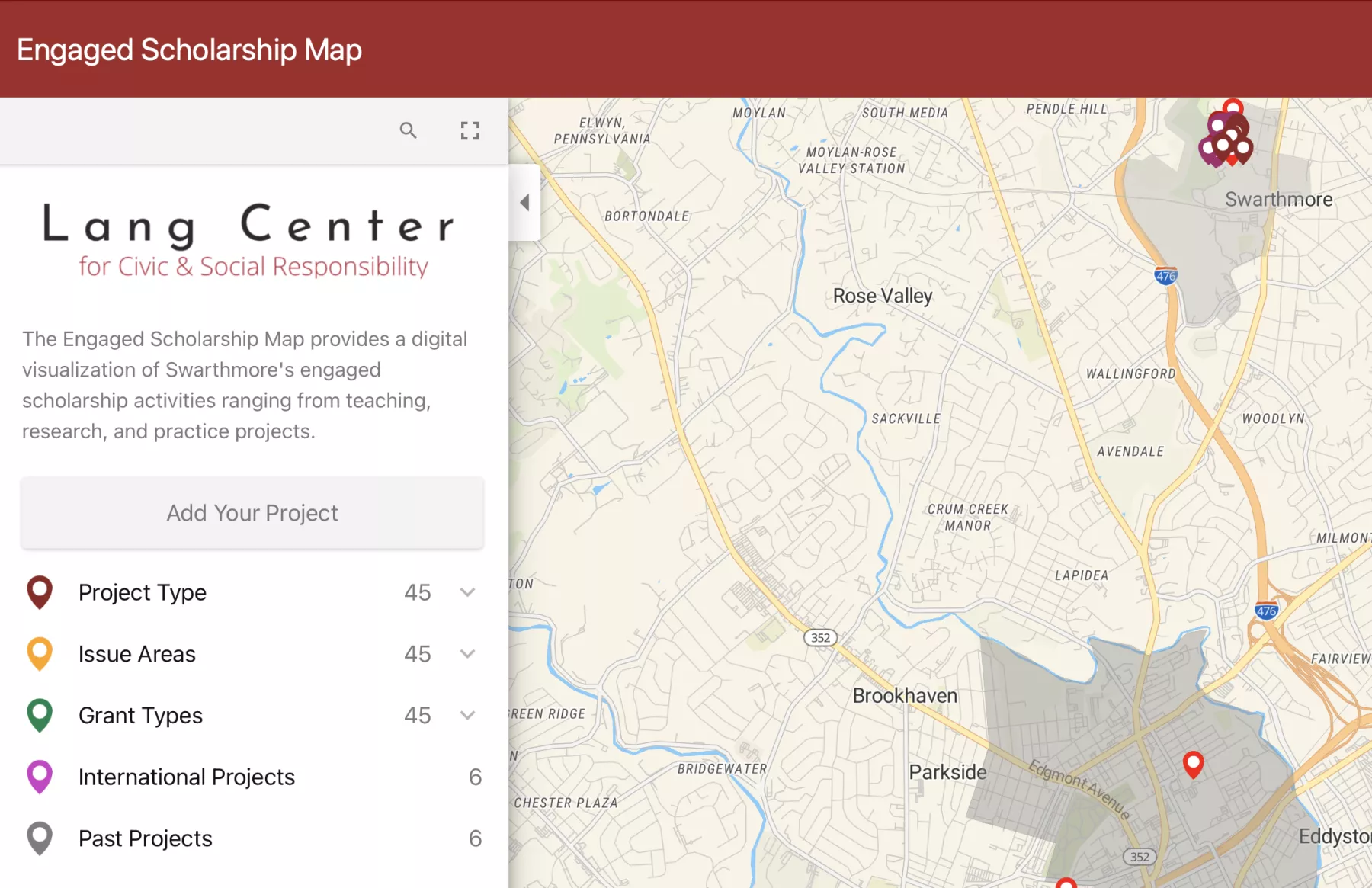
Task: Click the Bridgewater map label
Action: pos(723,768)
